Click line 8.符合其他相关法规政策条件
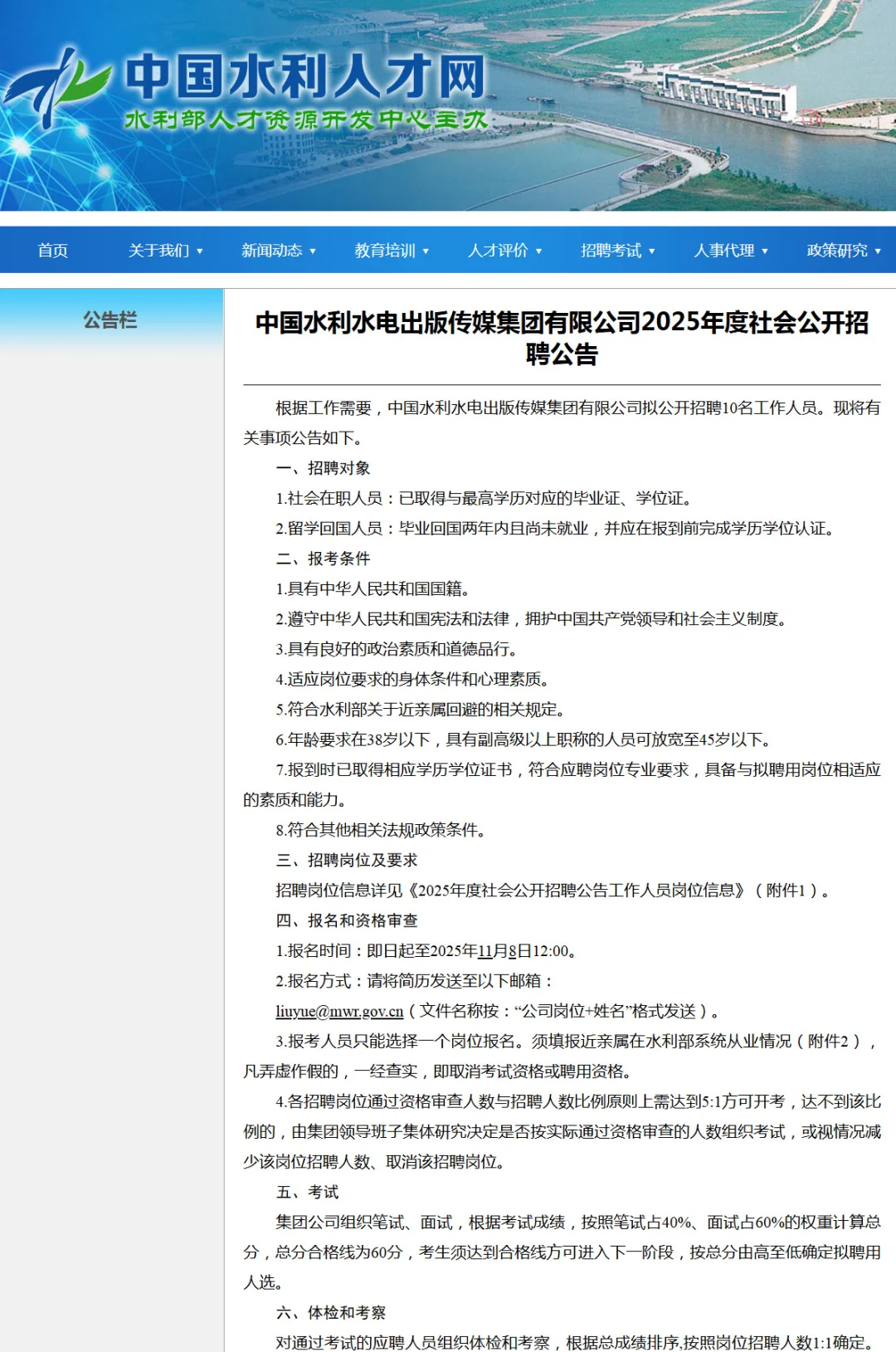Screen dimensions: 896x1352 [382, 830]
